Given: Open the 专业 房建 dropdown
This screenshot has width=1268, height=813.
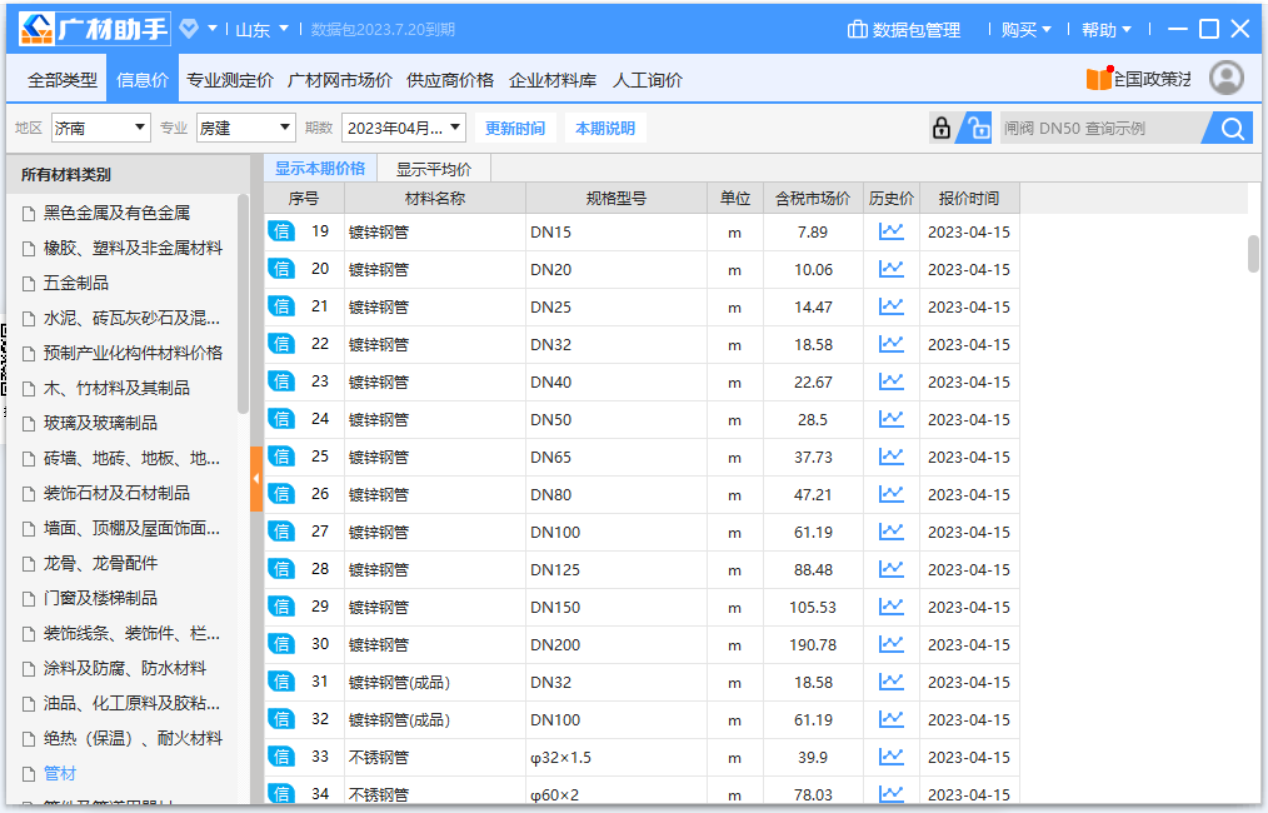Looking at the screenshot, I should [x=246, y=128].
